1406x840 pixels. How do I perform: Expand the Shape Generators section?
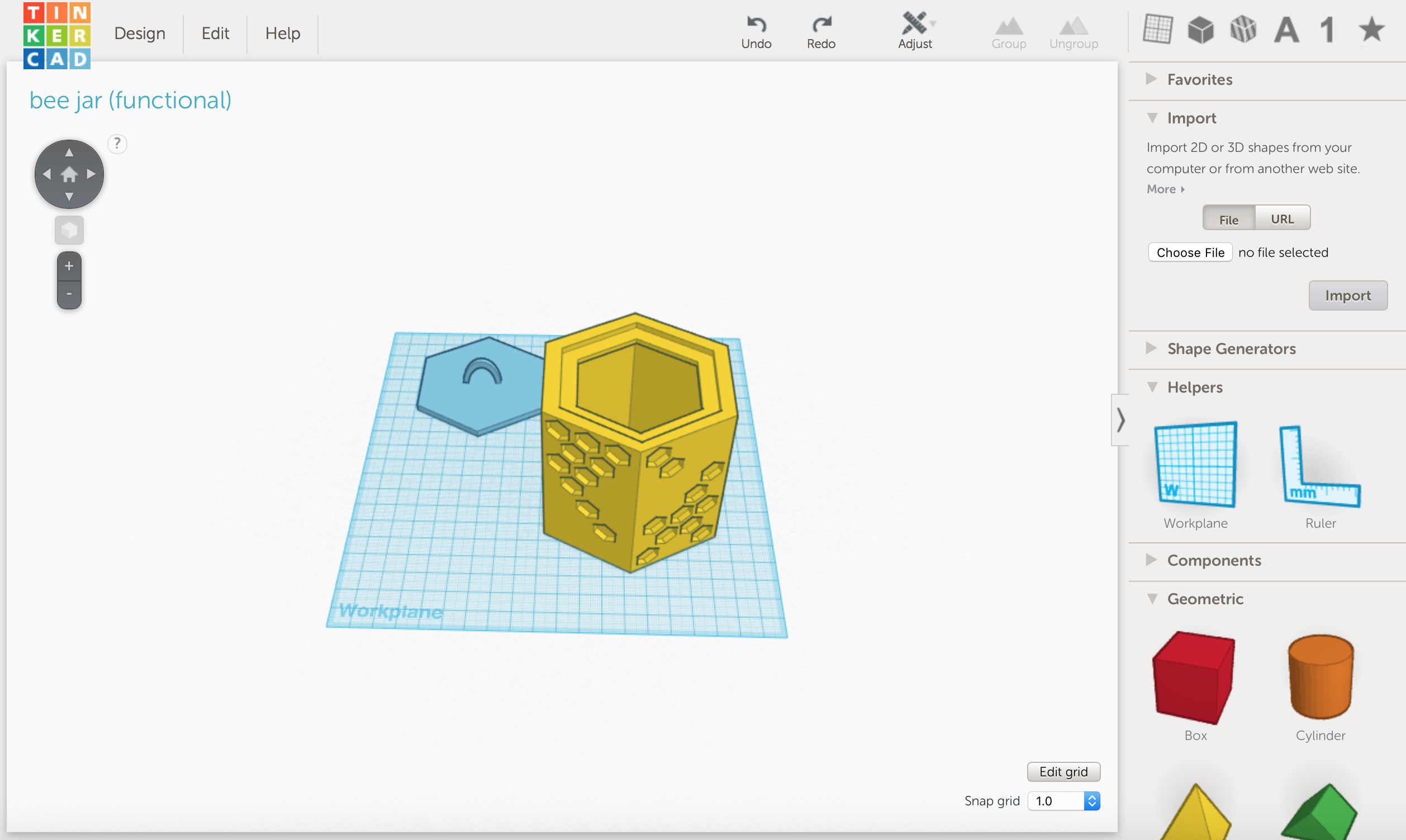click(1151, 349)
